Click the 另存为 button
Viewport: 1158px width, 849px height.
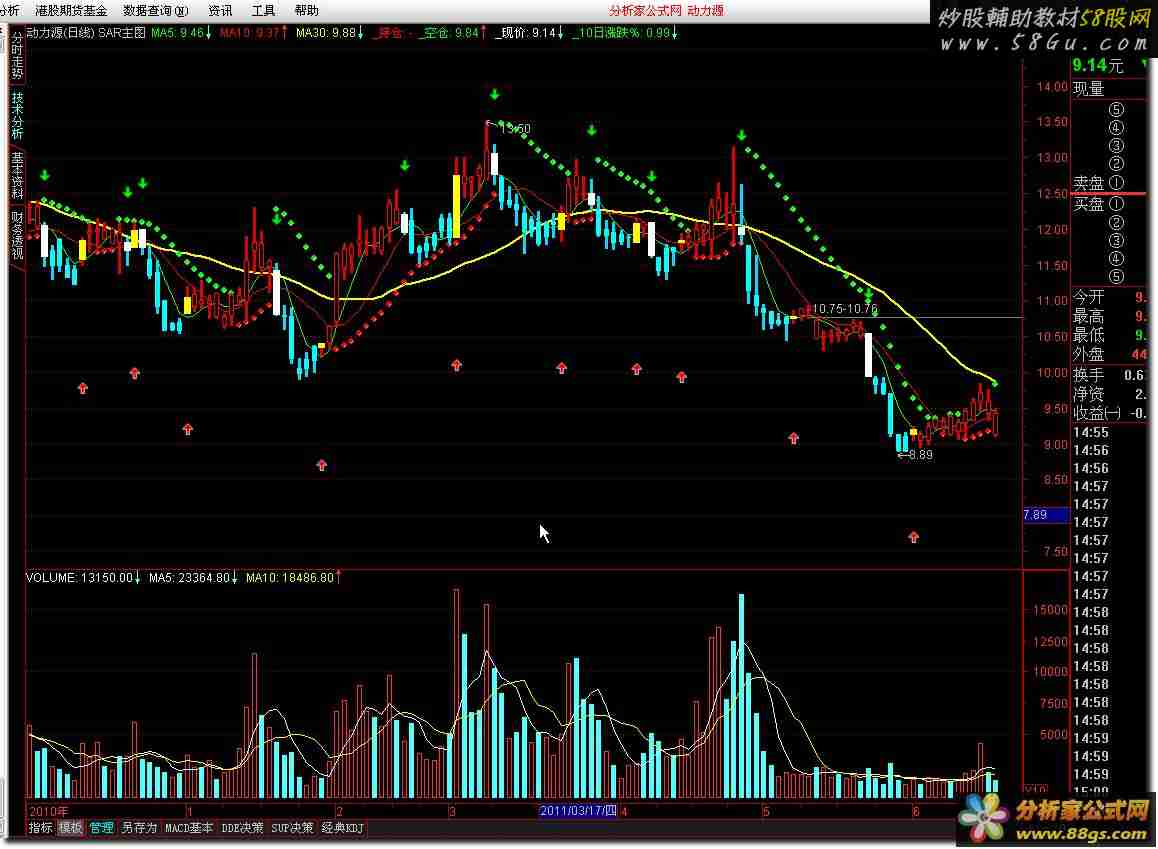(139, 828)
